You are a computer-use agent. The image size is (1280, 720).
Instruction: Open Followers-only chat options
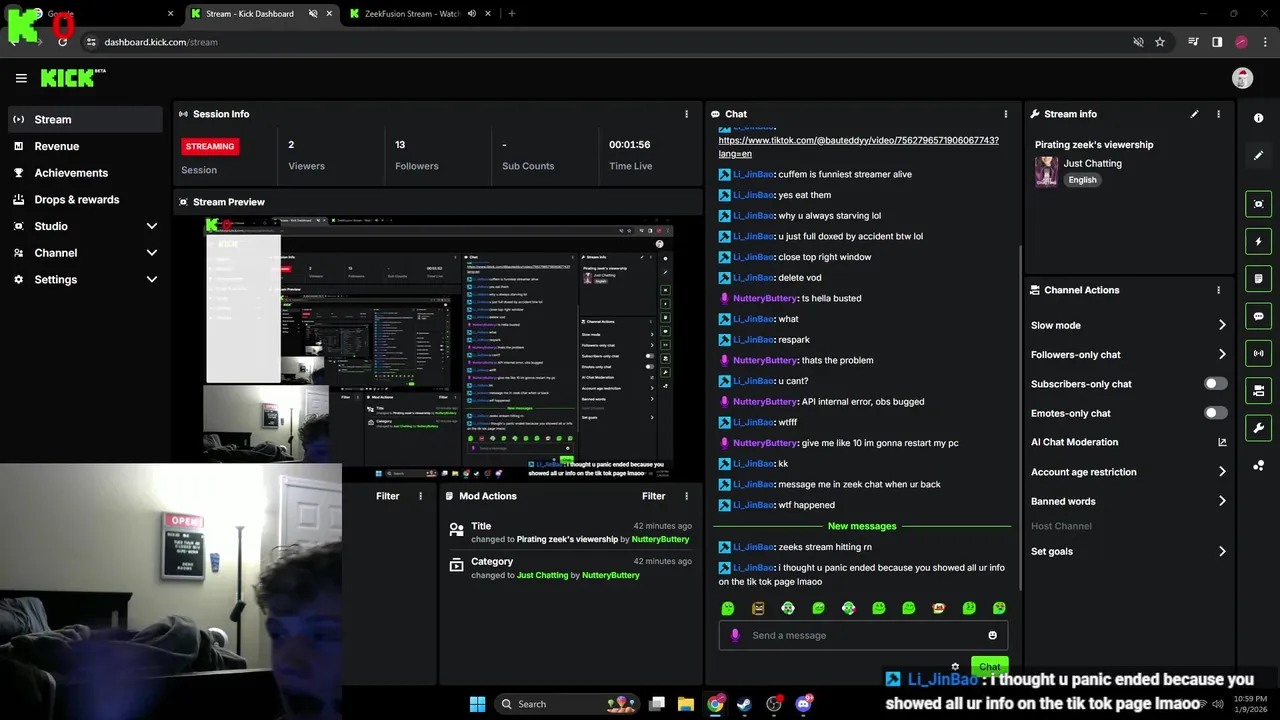click(x=1129, y=354)
